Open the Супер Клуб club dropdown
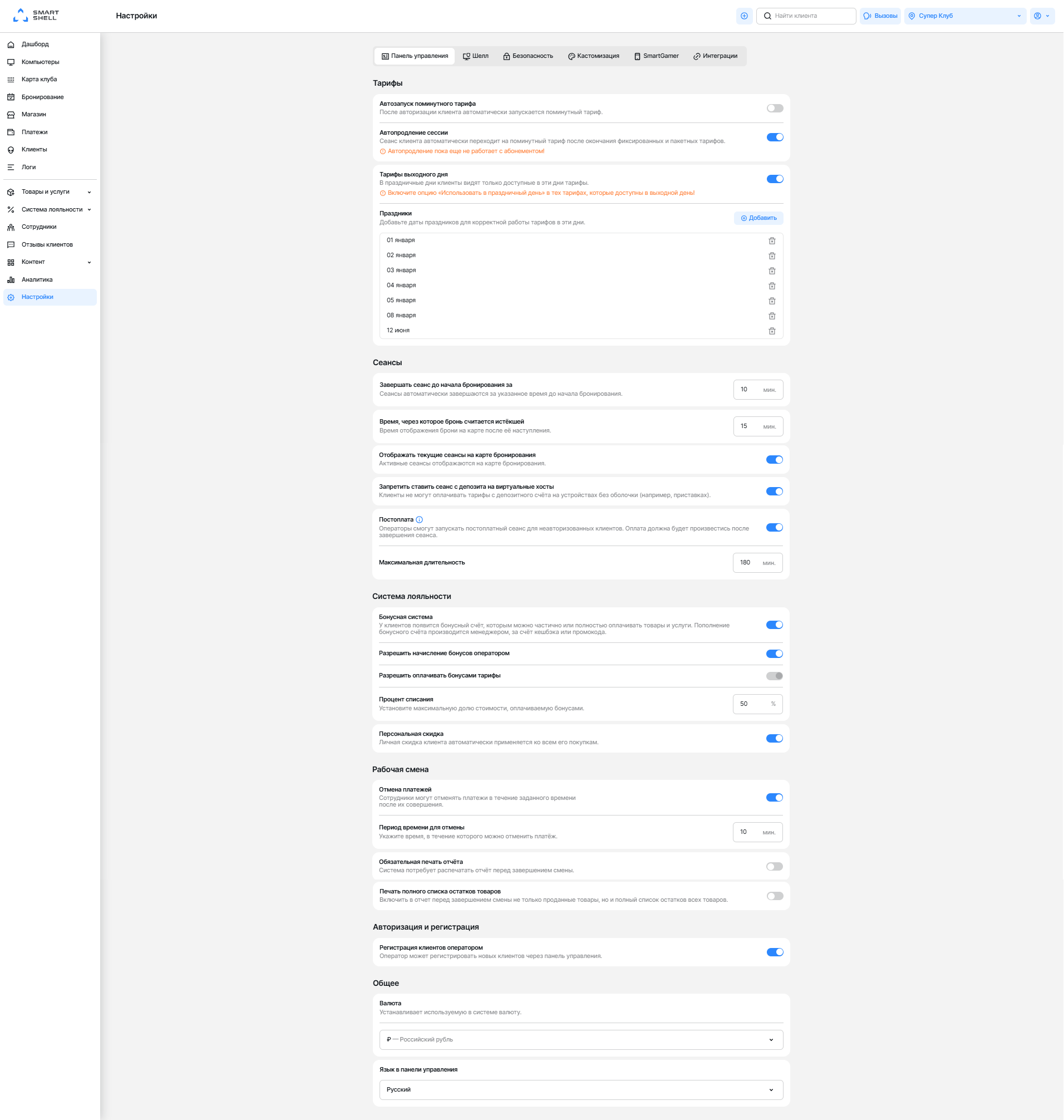The image size is (1064, 1120). click(x=965, y=16)
